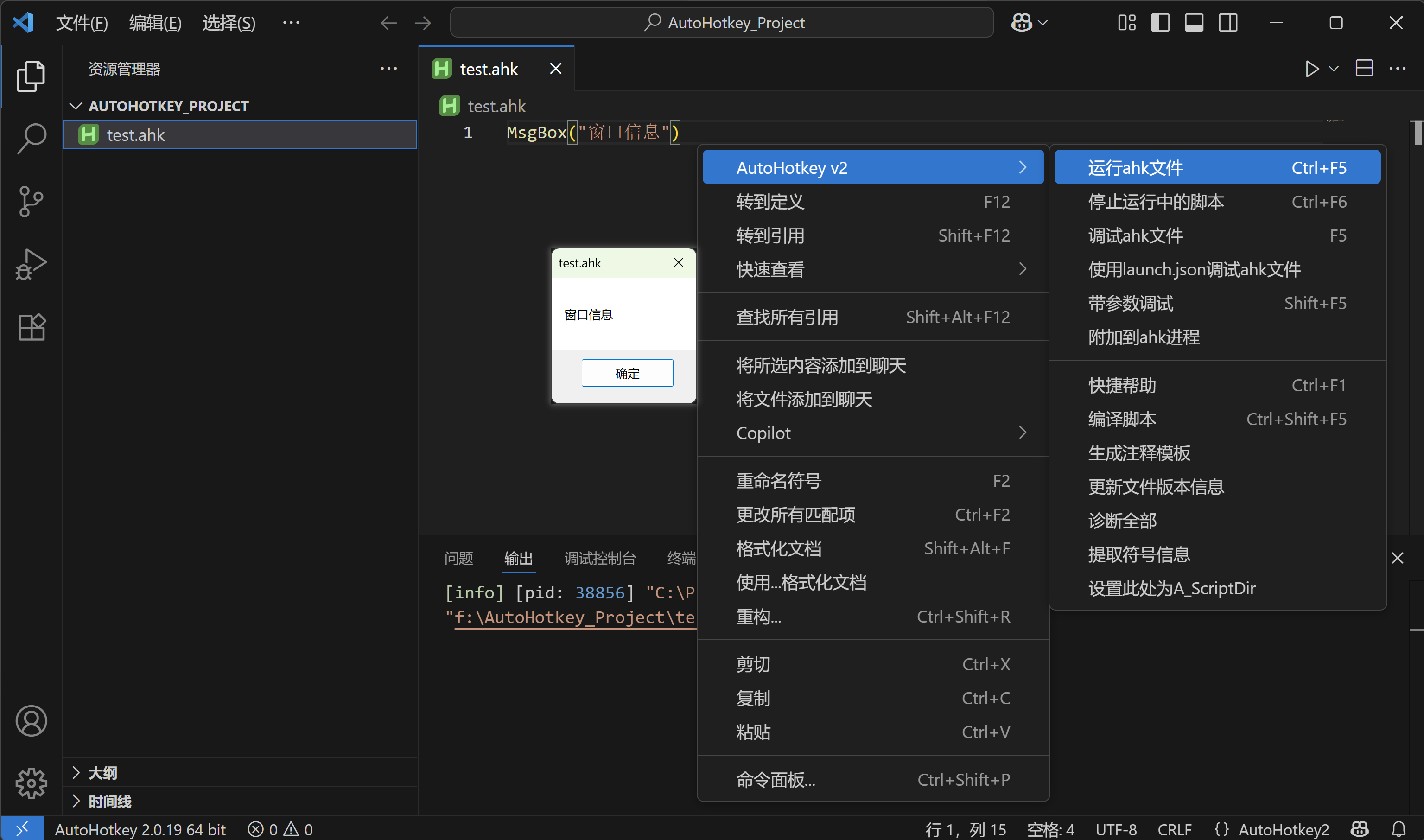1424x840 pixels.
Task: Open Copilot status bar icon
Action: [x=1360, y=829]
